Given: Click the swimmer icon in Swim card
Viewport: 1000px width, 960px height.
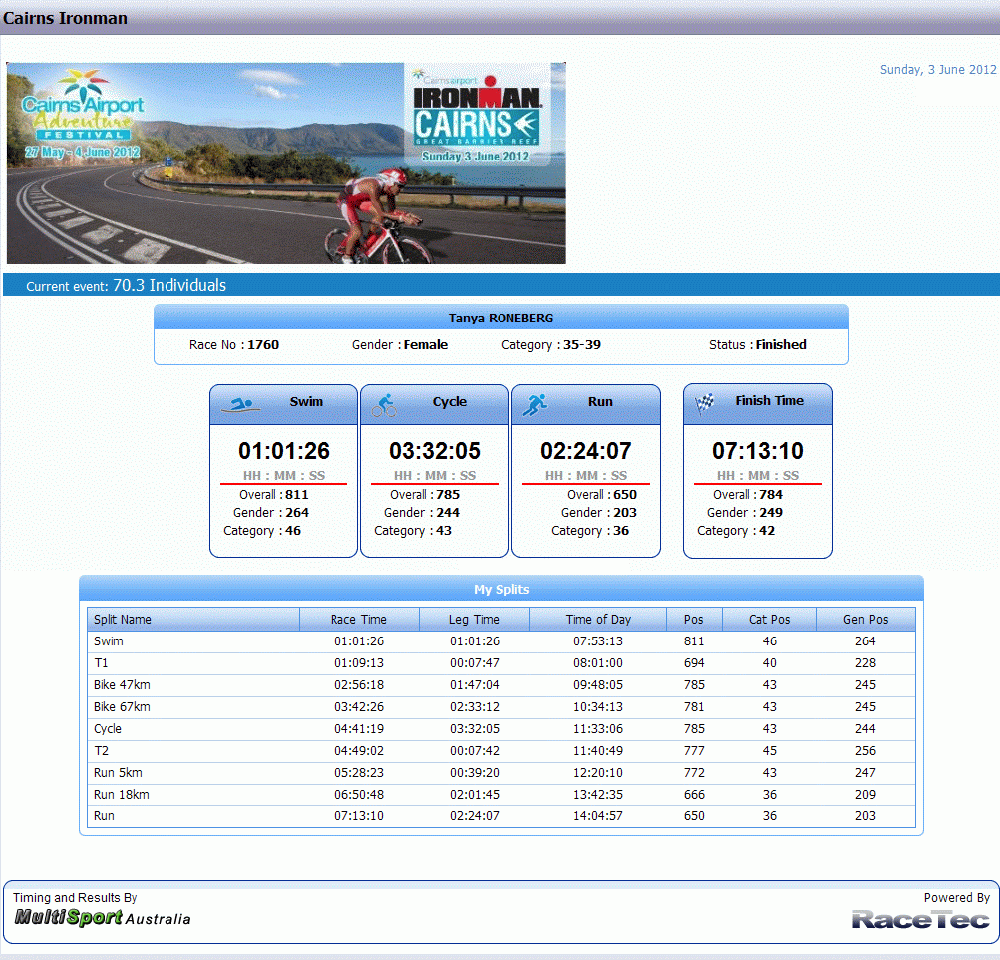Looking at the screenshot, I should point(240,405).
